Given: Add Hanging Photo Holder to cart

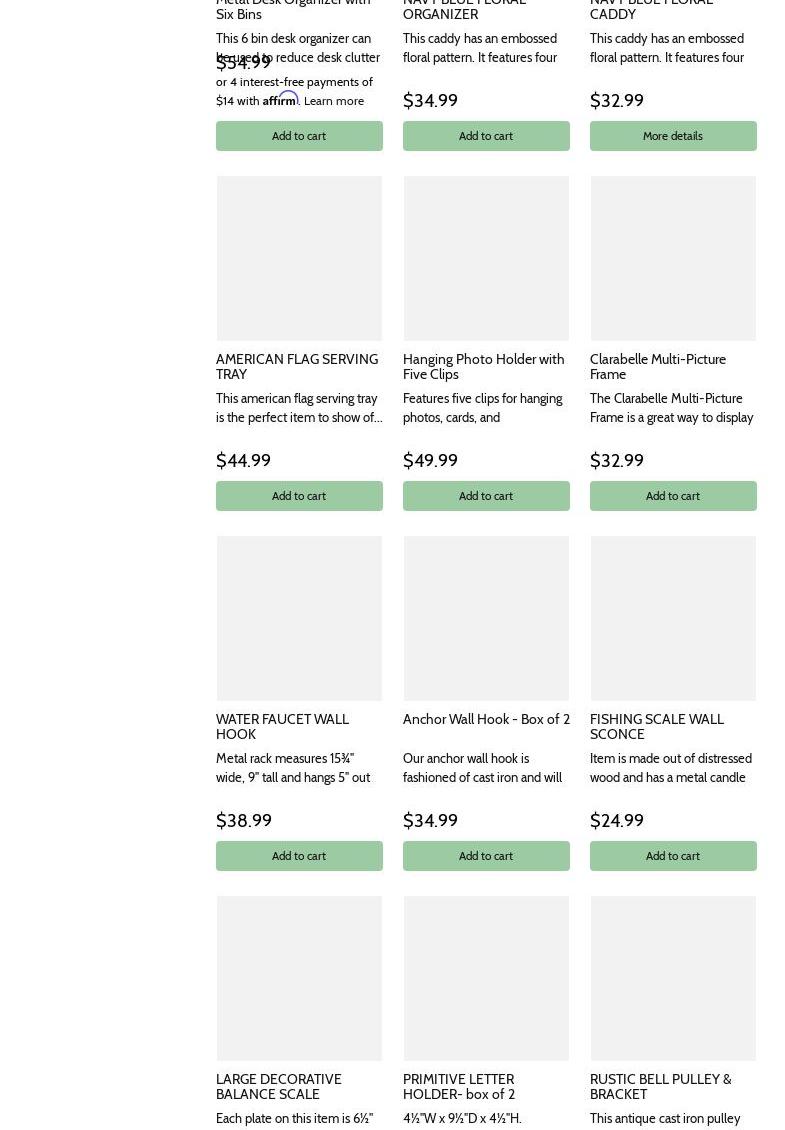Looking at the screenshot, I should (x=486, y=496).
